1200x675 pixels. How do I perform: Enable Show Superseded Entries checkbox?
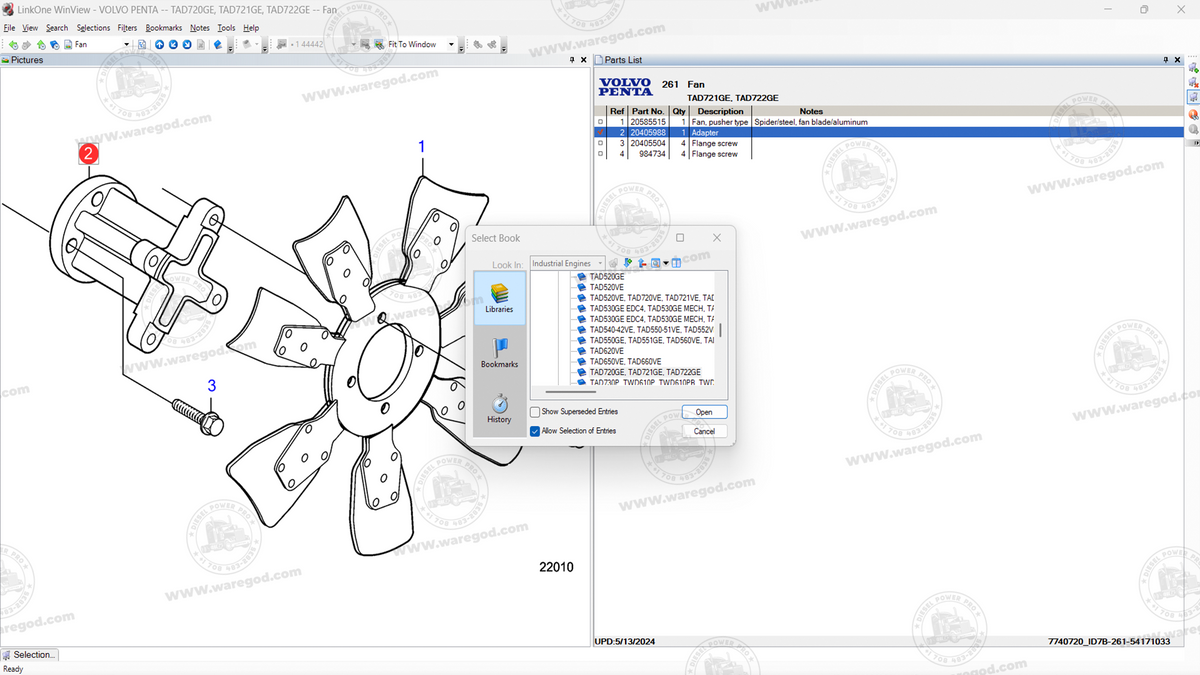[535, 411]
